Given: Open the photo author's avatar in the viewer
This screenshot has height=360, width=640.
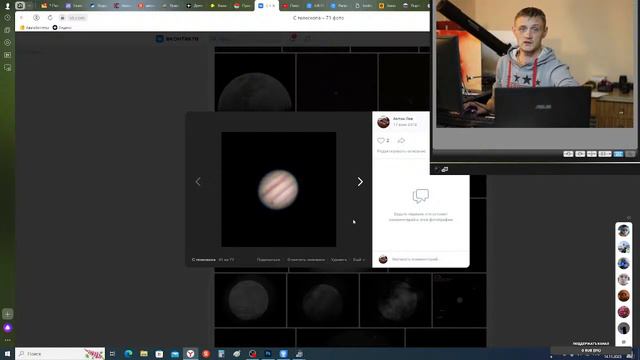Looking at the screenshot, I should coord(383,122).
